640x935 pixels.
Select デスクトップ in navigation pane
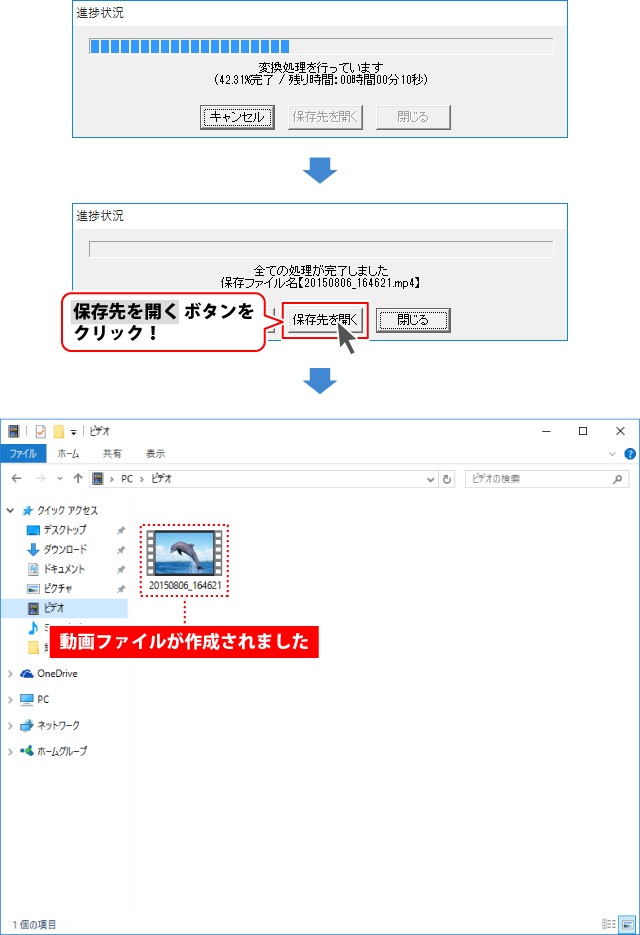point(64,530)
